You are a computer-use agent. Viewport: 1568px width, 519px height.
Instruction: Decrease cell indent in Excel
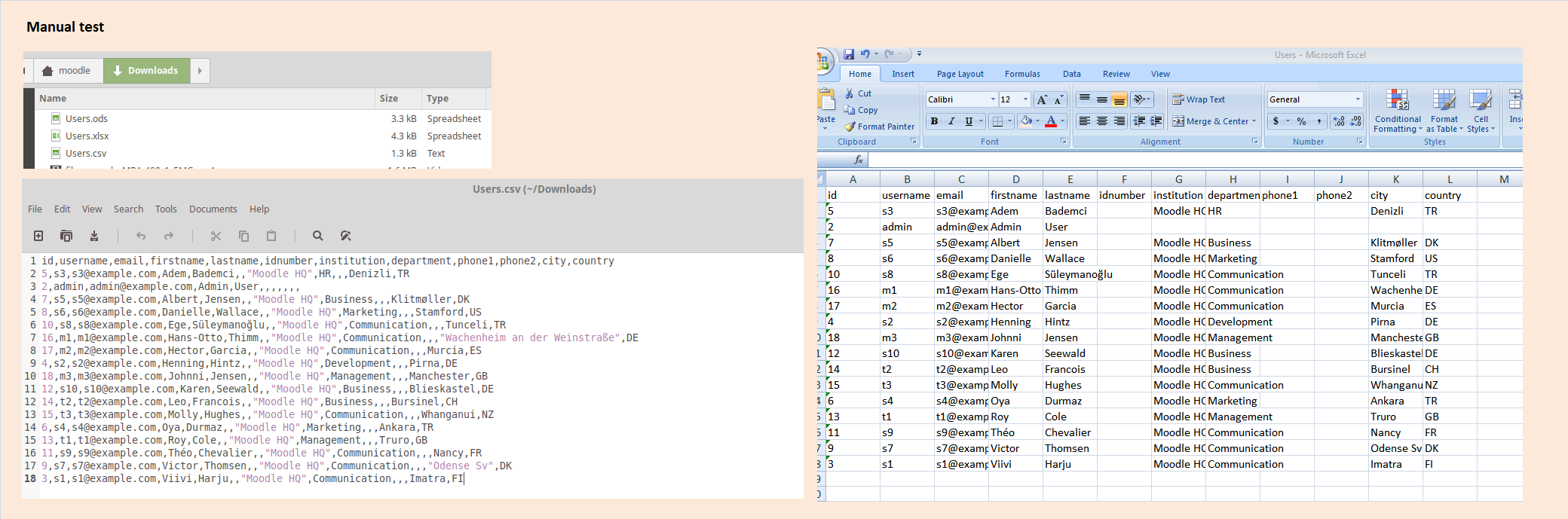coord(1139,121)
